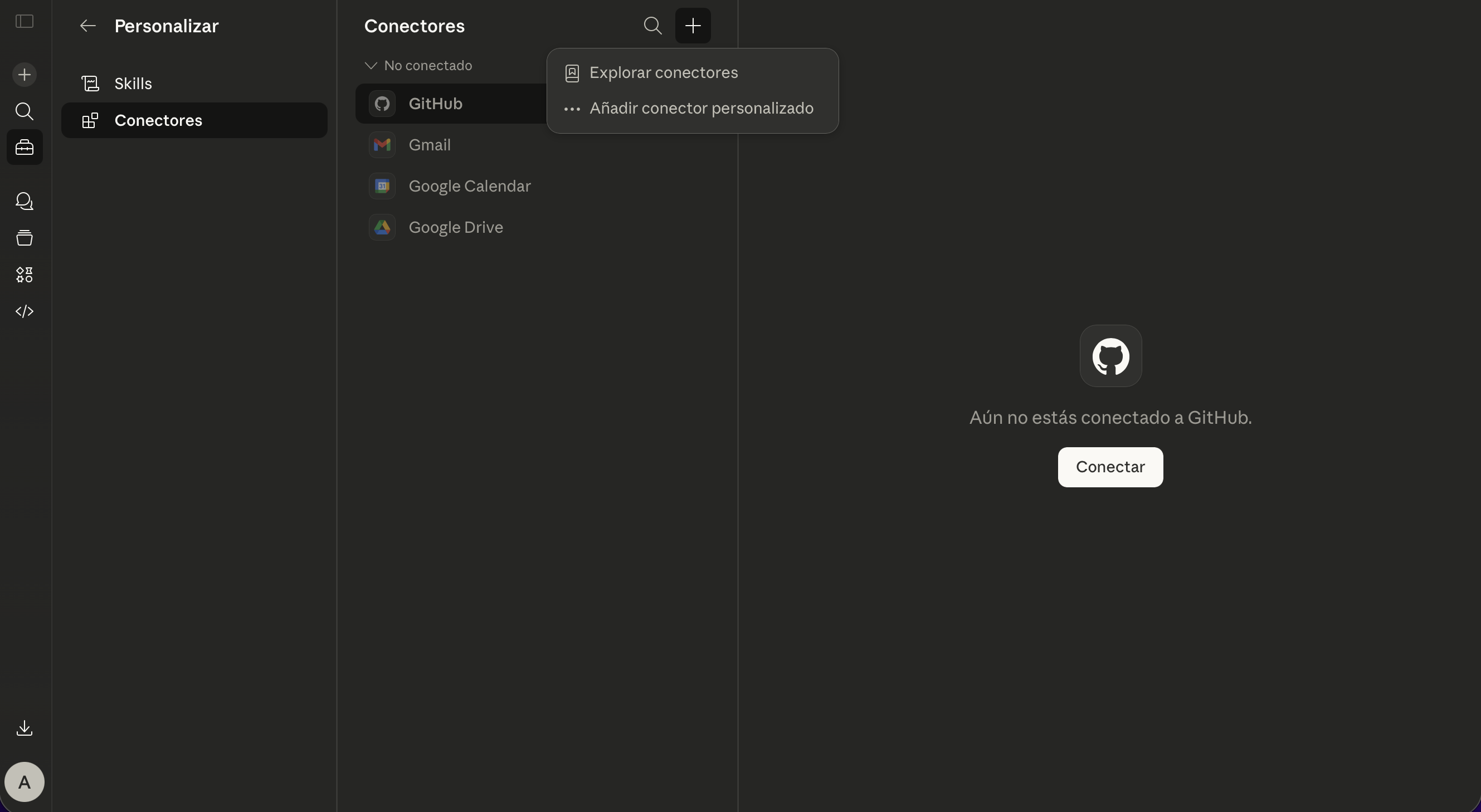
Task: Click the download icon at bottom of sidebar
Action: coord(24,728)
